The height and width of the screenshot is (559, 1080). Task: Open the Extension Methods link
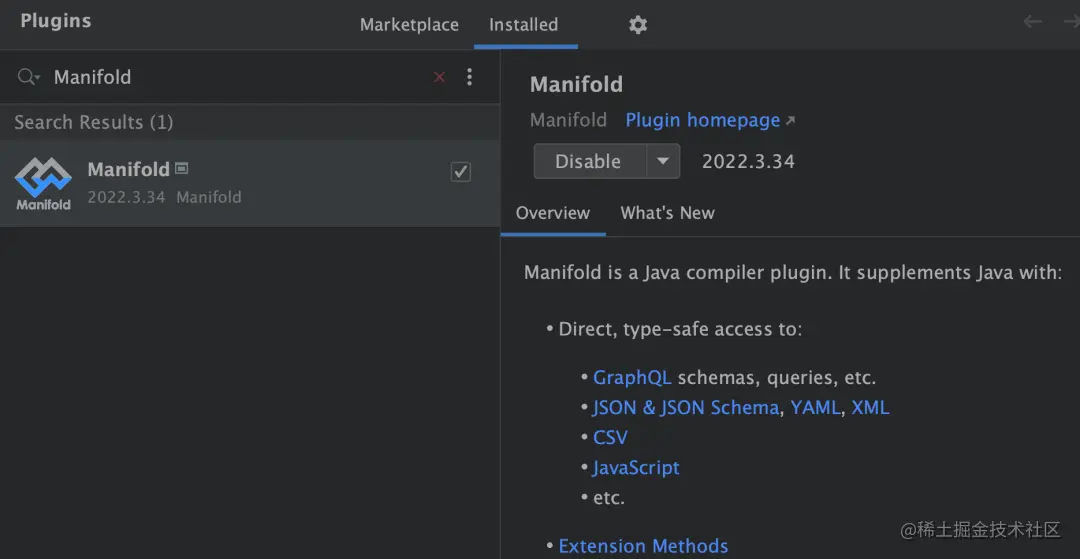click(x=643, y=546)
